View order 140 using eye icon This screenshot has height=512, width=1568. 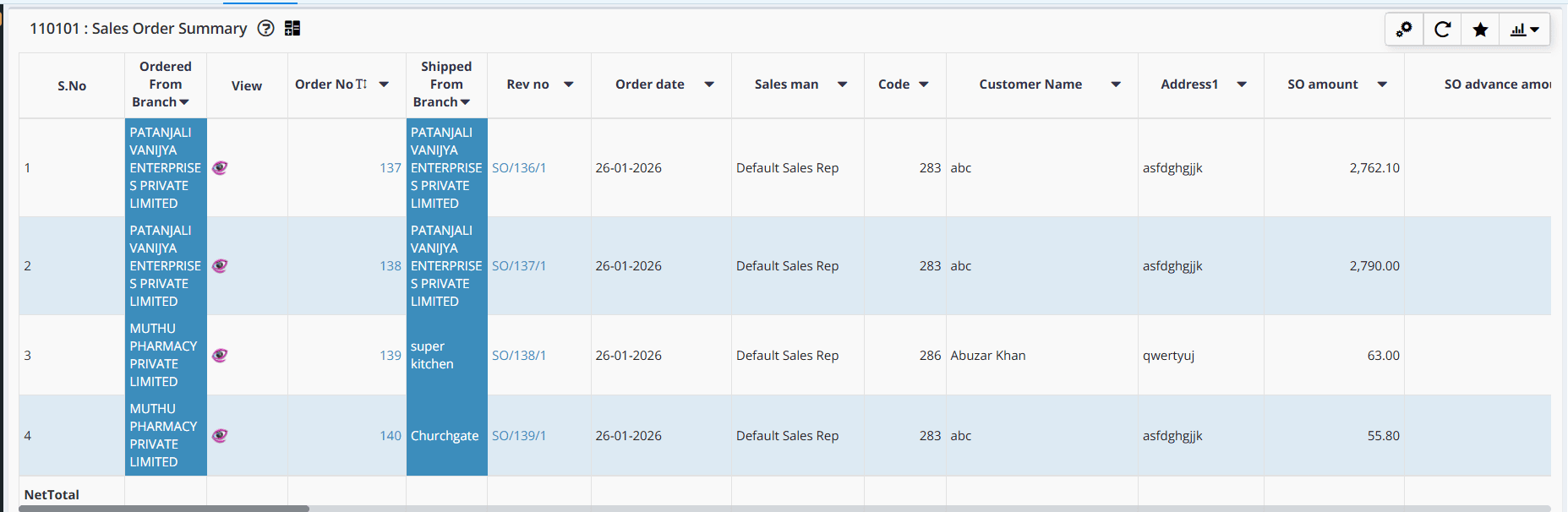click(x=220, y=436)
